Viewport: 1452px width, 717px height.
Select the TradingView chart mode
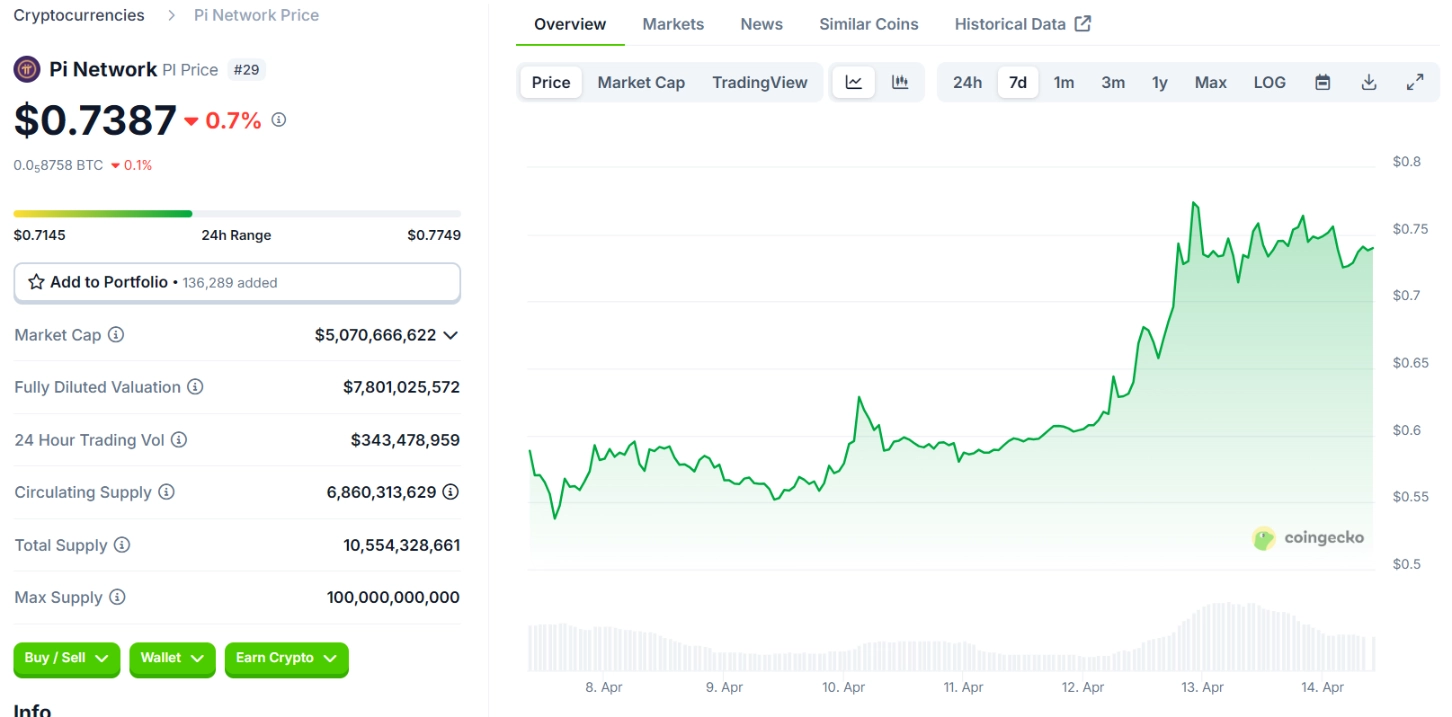coord(760,82)
